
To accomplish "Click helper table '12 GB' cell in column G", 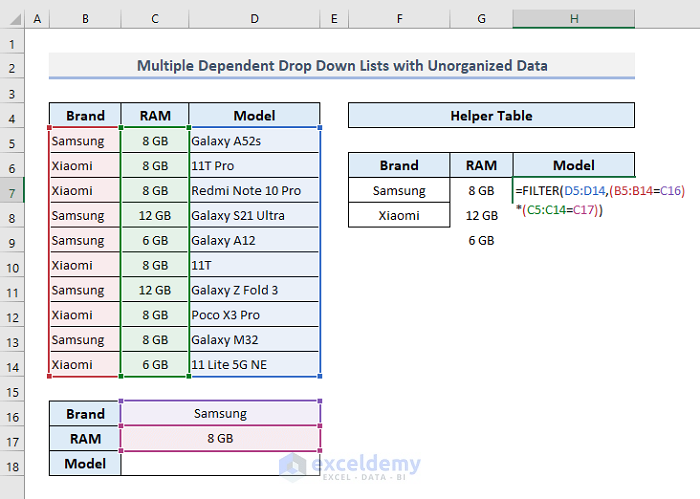I will tap(481, 216).
